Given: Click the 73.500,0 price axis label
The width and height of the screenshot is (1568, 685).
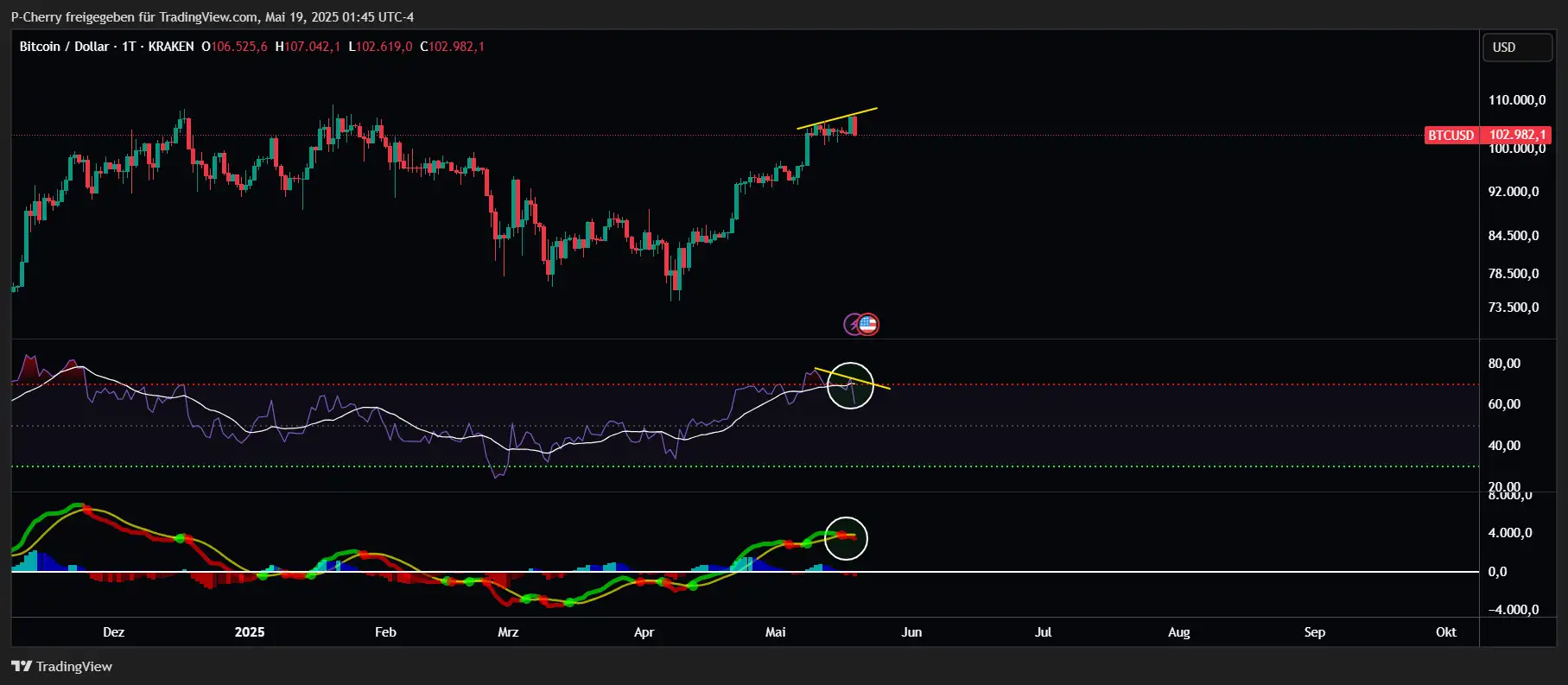Looking at the screenshot, I should (1514, 308).
